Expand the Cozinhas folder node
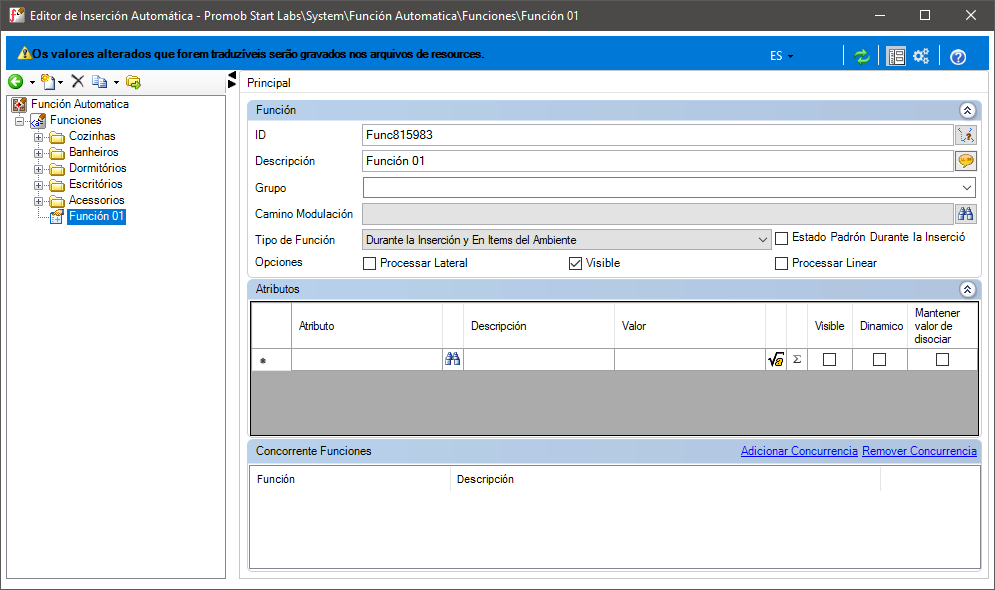Viewport: 995px width, 590px height. [x=39, y=137]
